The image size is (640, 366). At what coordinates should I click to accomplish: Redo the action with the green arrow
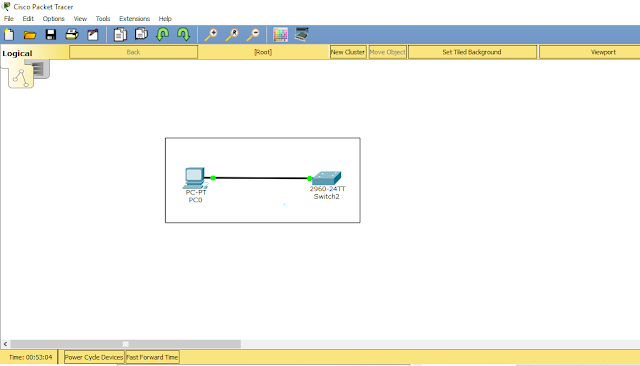click(x=183, y=34)
